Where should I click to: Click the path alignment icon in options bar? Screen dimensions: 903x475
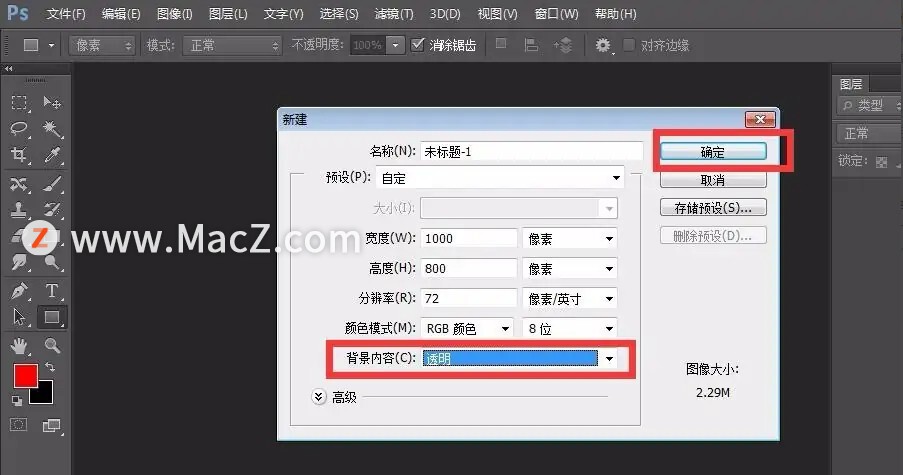pyautogui.click(x=531, y=45)
